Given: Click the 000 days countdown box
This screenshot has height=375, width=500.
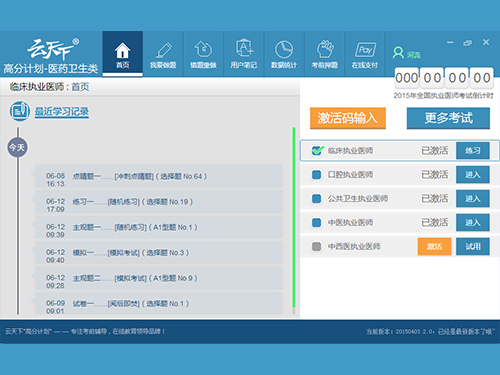Looking at the screenshot, I should [x=407, y=78].
